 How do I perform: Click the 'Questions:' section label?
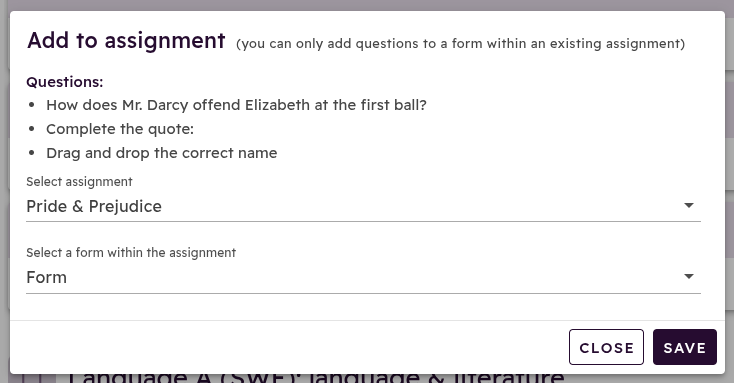tap(65, 82)
